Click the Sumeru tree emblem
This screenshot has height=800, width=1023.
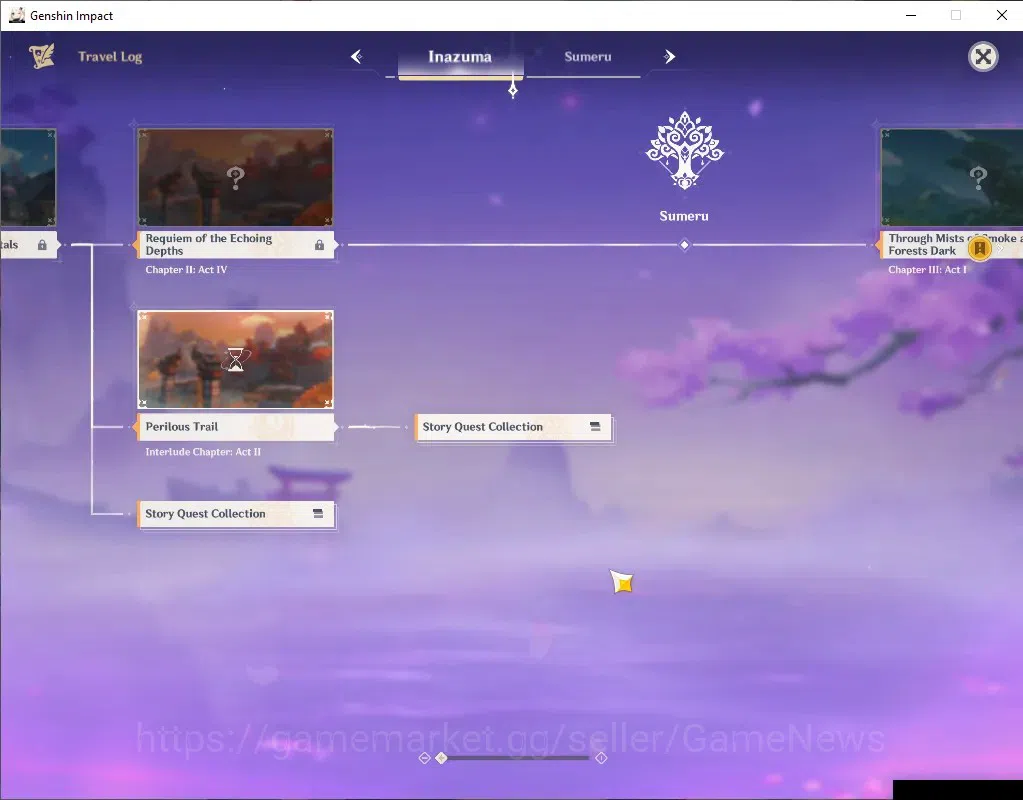684,150
